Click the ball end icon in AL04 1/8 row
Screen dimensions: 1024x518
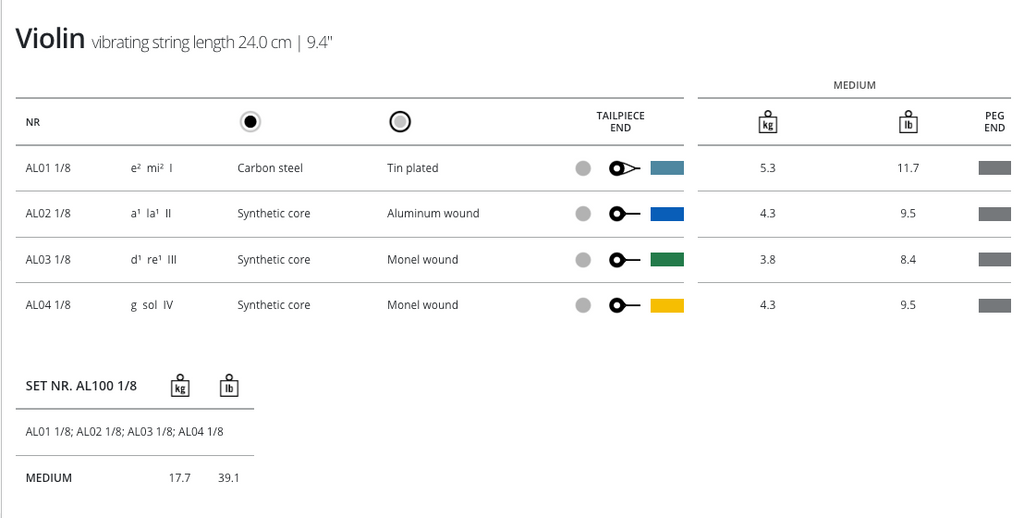pyautogui.click(x=625, y=305)
